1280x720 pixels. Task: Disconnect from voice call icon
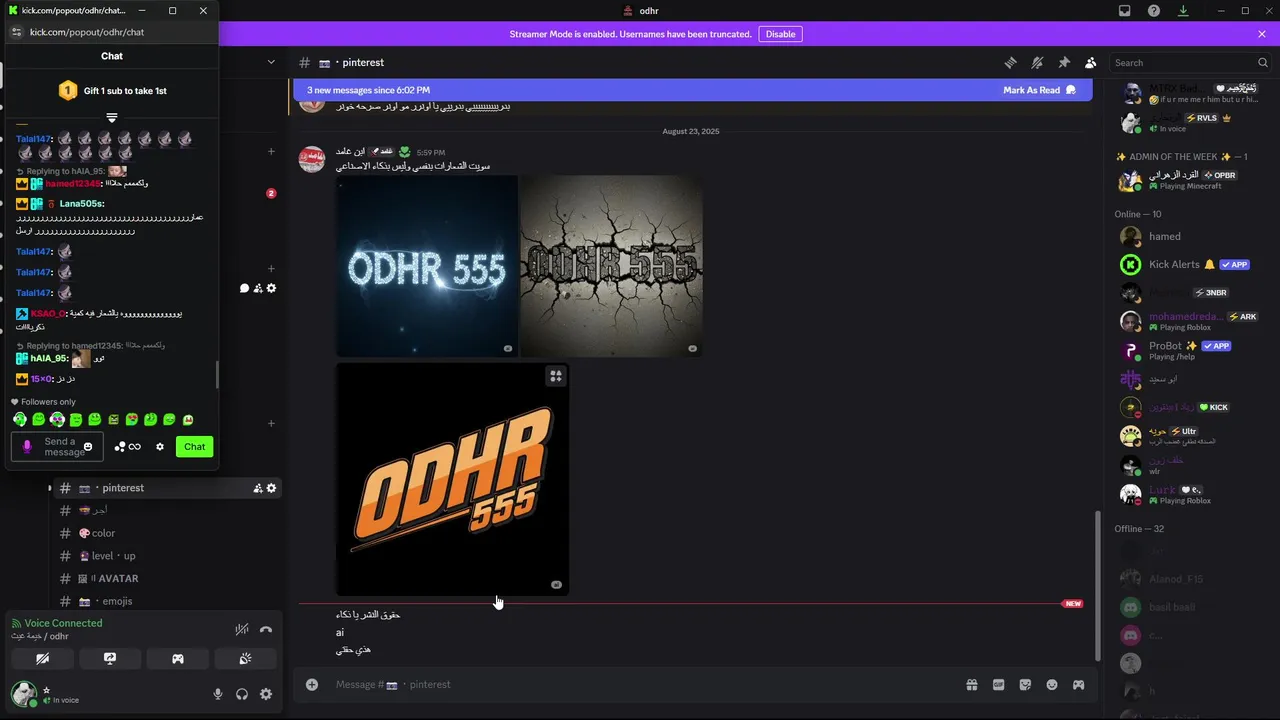click(266, 630)
